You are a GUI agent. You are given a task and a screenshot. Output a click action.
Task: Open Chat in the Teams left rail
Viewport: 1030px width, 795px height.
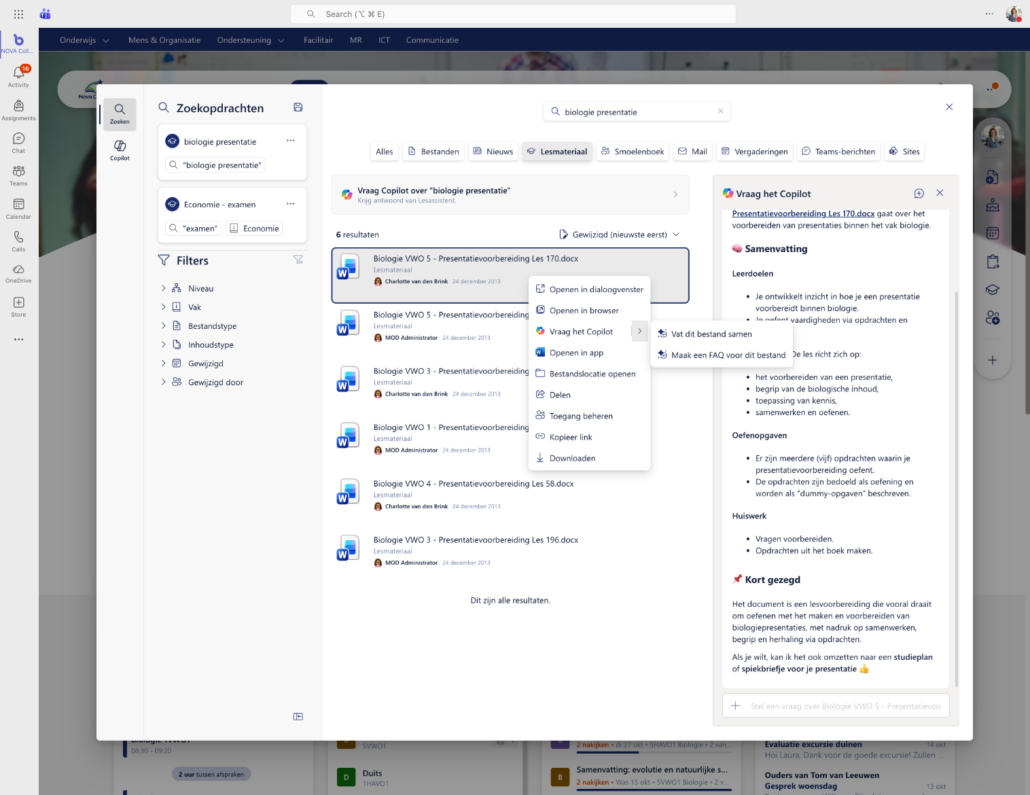coord(18,143)
